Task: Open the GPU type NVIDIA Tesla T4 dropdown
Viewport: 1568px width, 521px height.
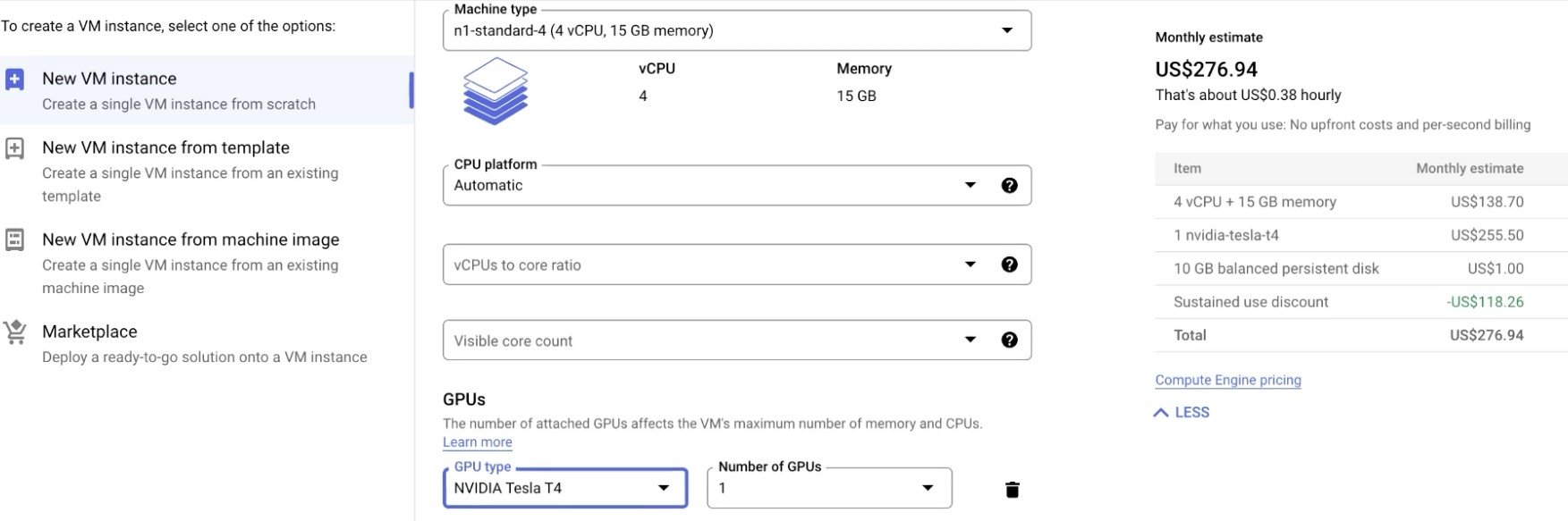Action: pos(565,488)
